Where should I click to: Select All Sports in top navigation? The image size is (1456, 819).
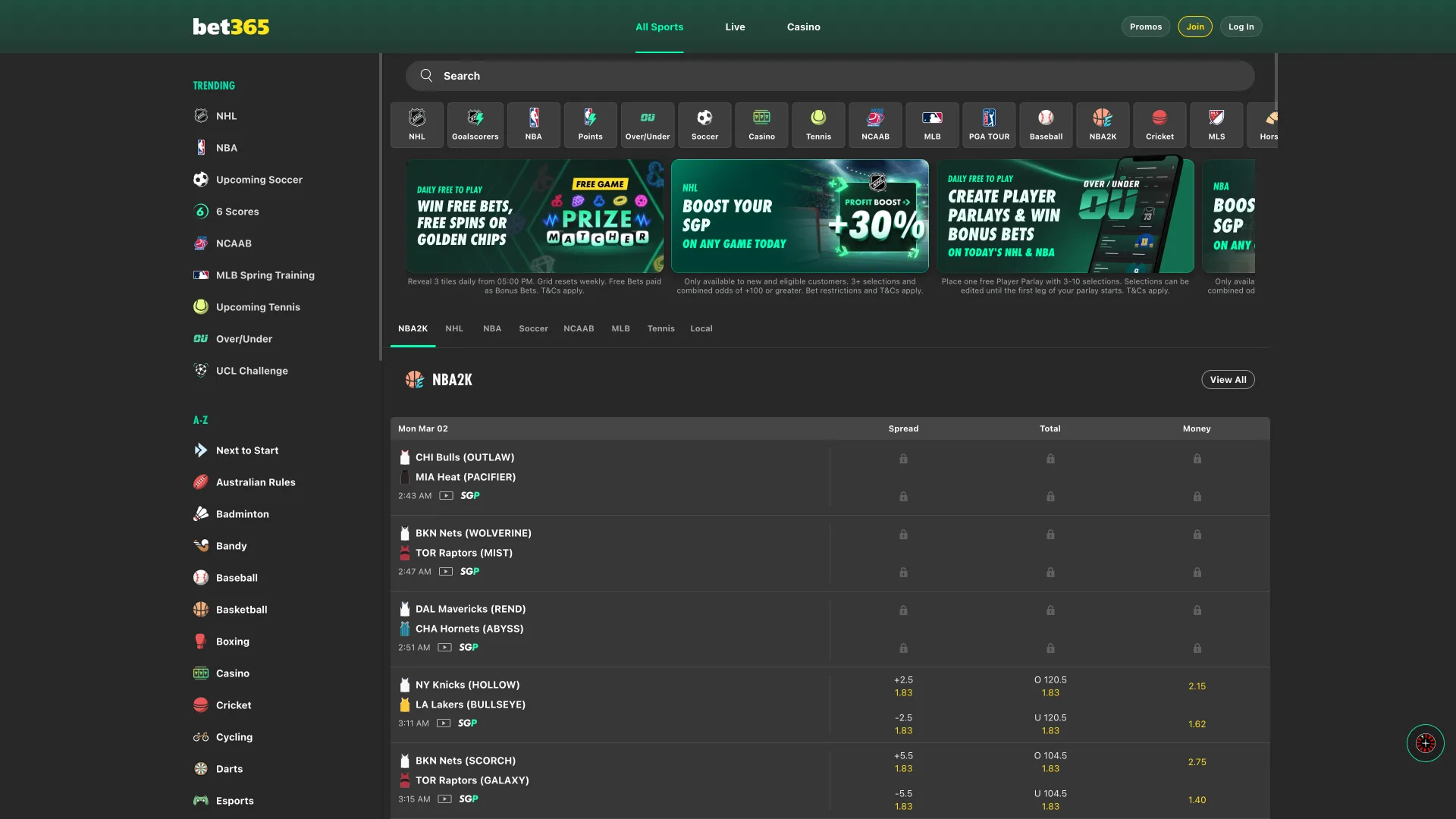pyautogui.click(x=659, y=27)
